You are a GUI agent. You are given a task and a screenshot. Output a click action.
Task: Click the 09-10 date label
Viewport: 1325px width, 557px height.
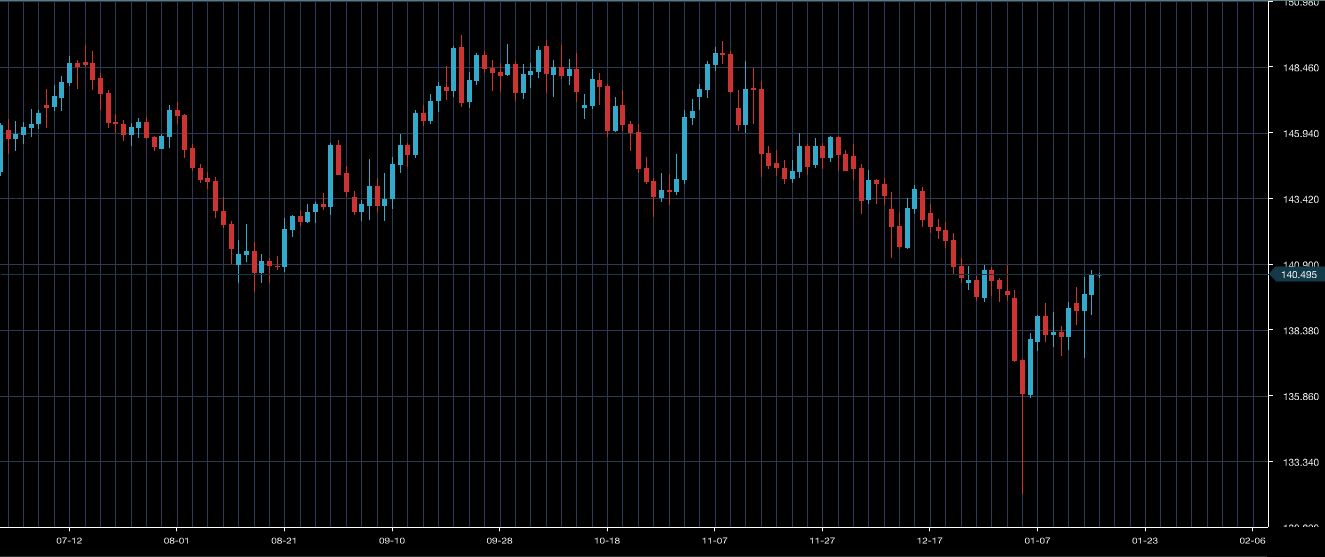pyautogui.click(x=392, y=539)
